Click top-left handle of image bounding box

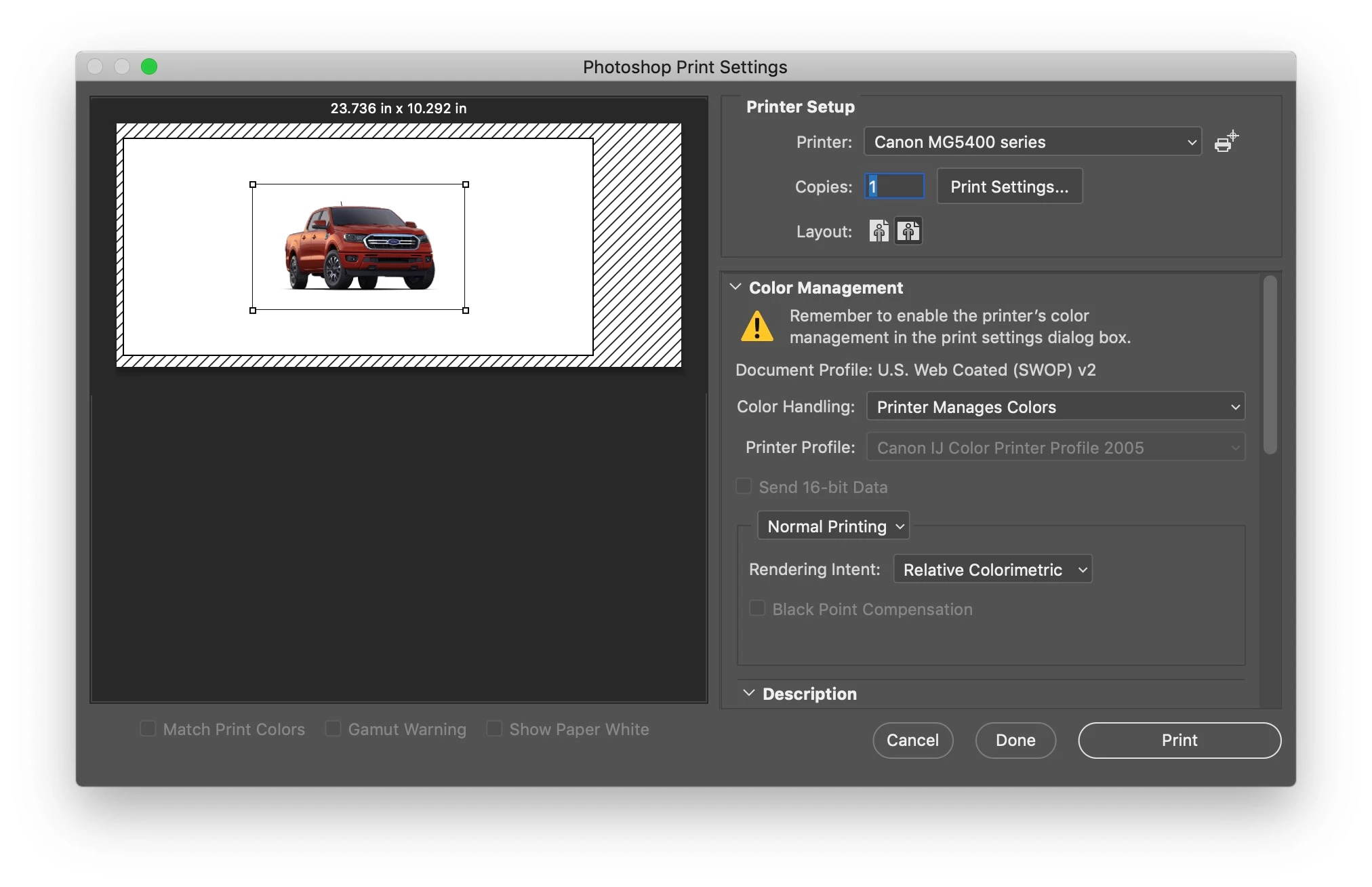(253, 184)
